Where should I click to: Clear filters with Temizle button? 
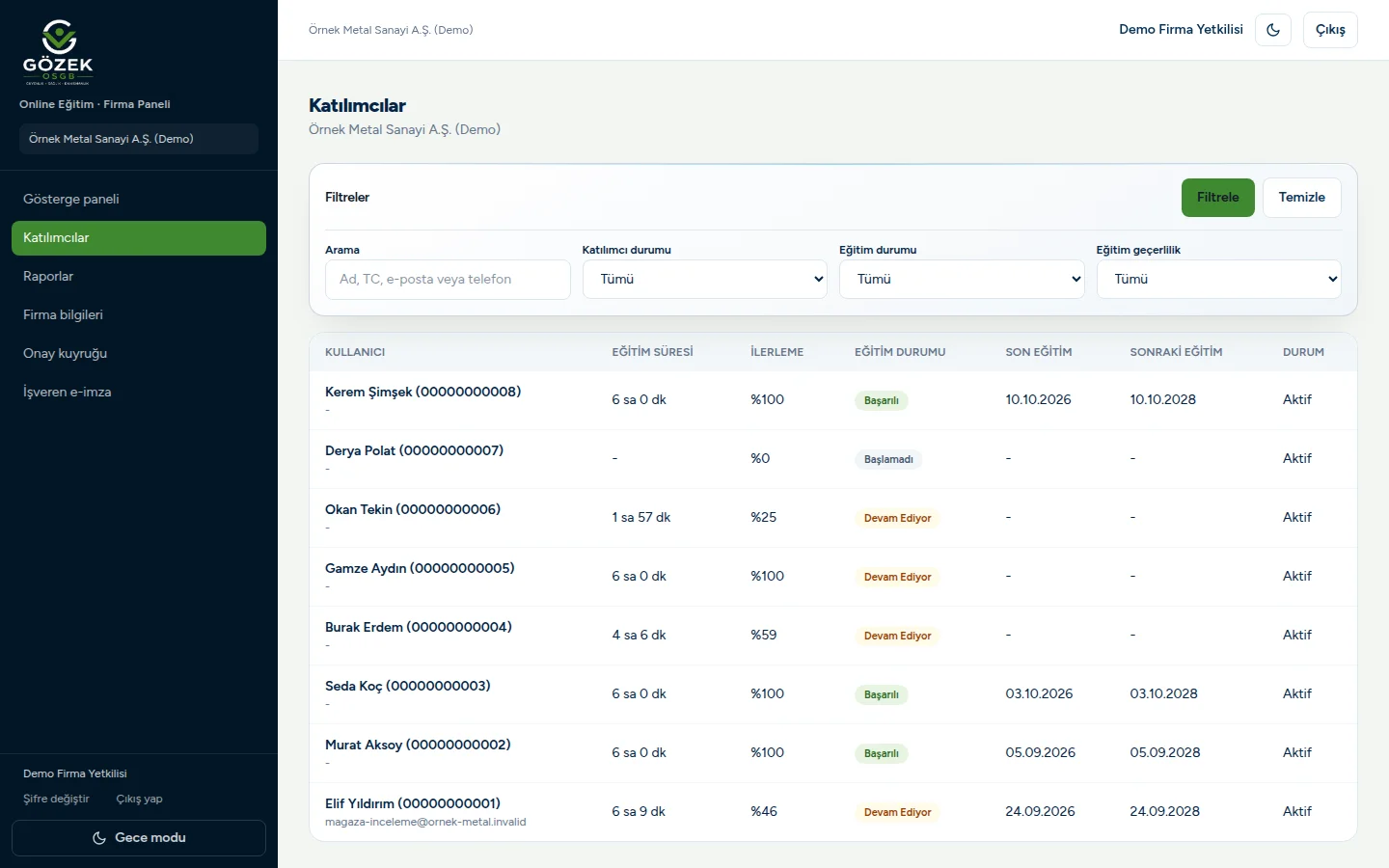1302,198
